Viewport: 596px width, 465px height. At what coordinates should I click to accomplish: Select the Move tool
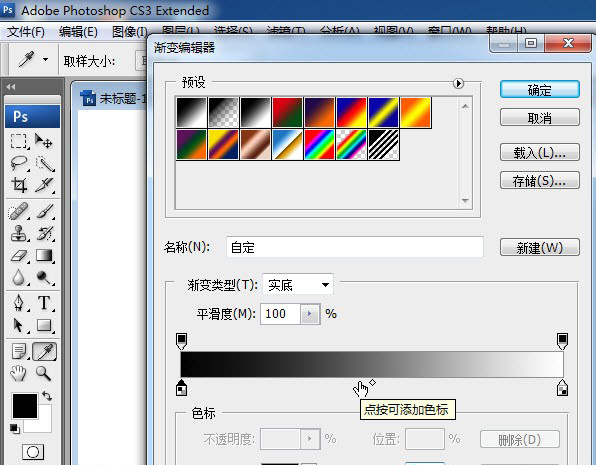click(x=44, y=141)
